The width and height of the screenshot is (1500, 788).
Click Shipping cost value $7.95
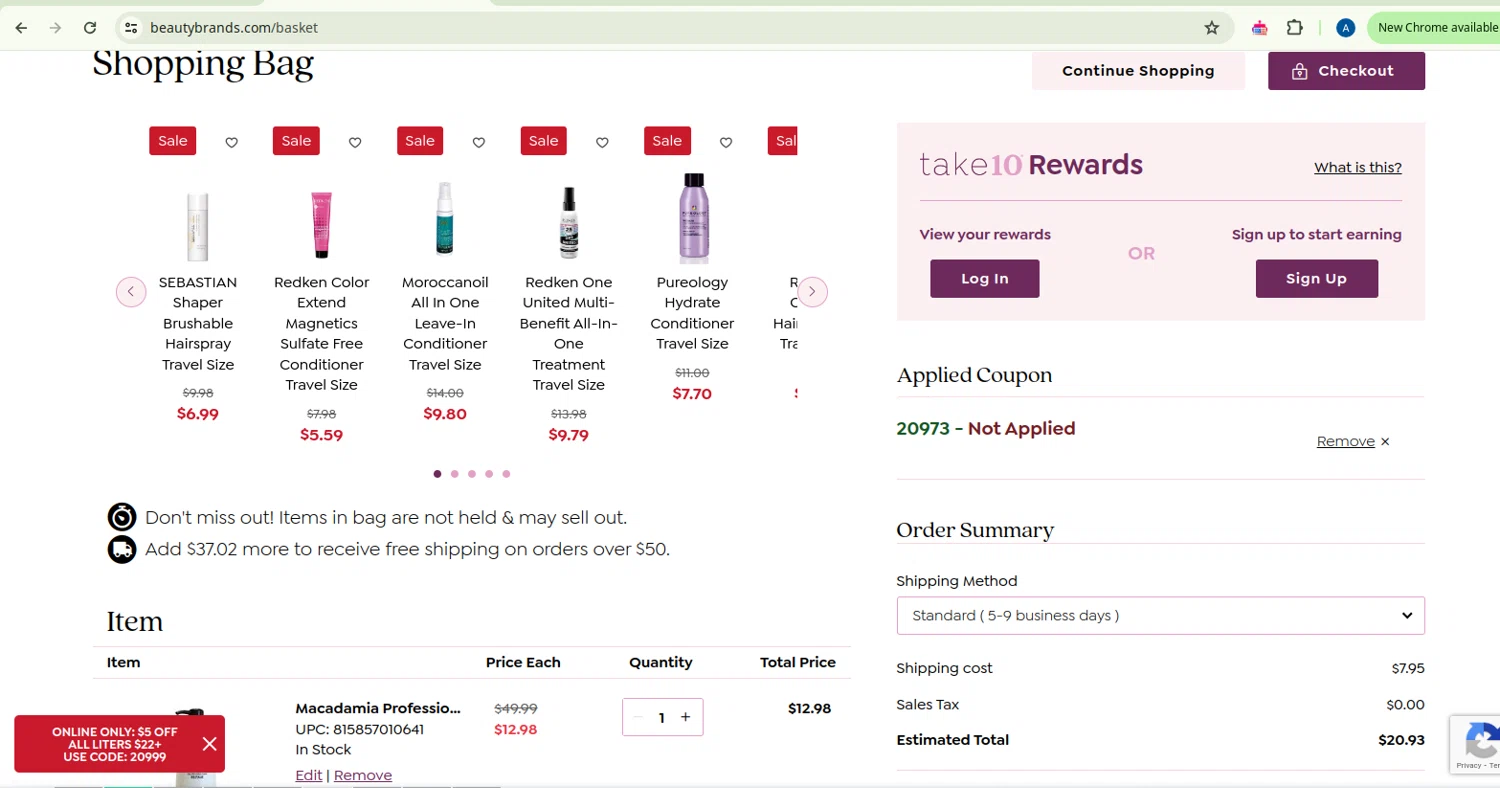1408,668
